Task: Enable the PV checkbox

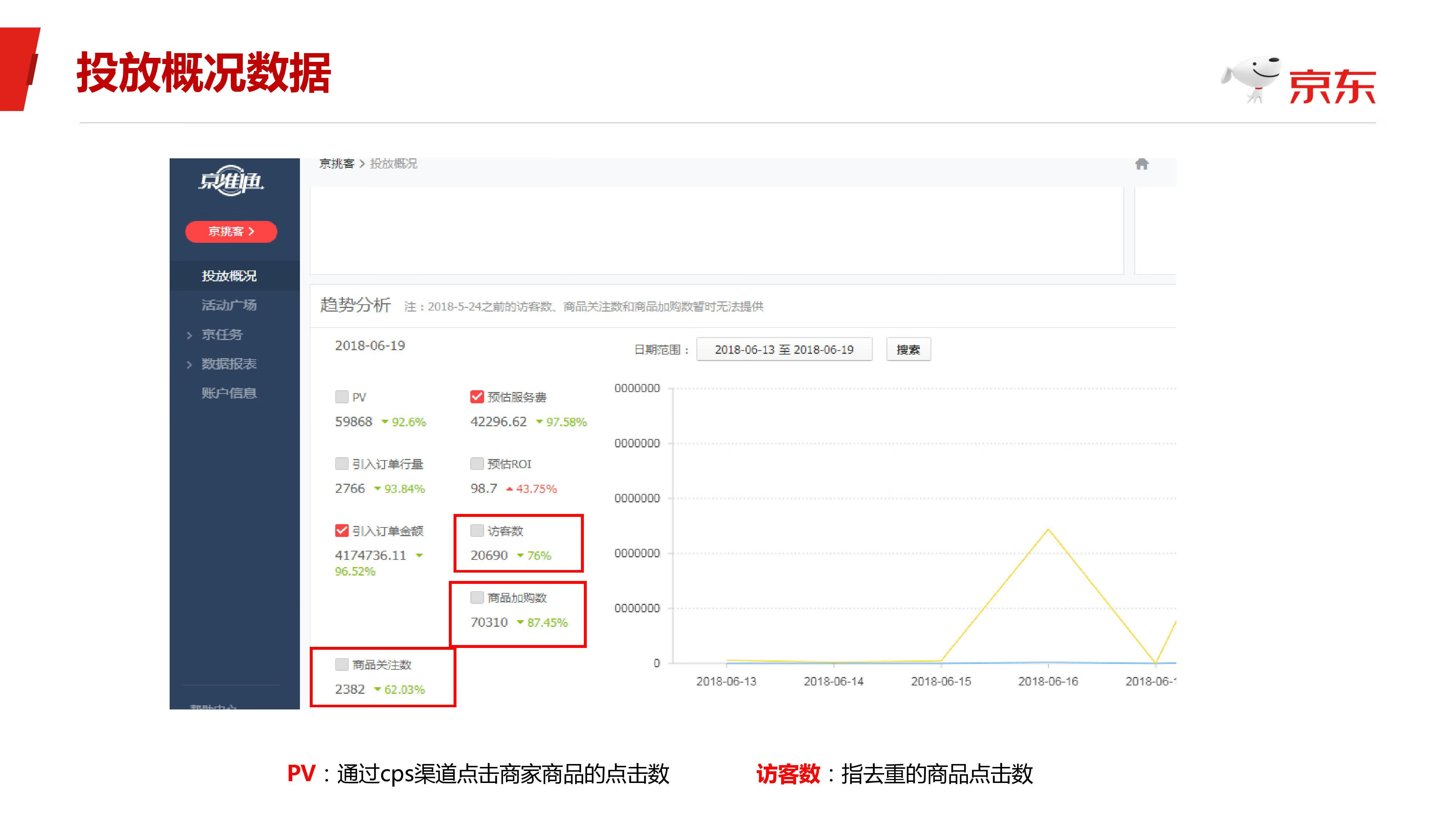Action: pyautogui.click(x=341, y=397)
